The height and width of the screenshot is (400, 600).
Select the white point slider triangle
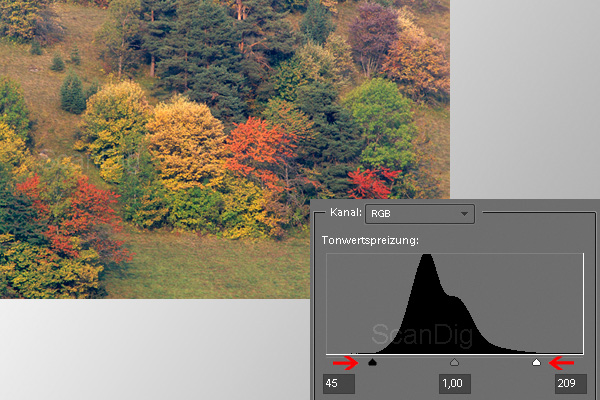[x=536, y=363]
